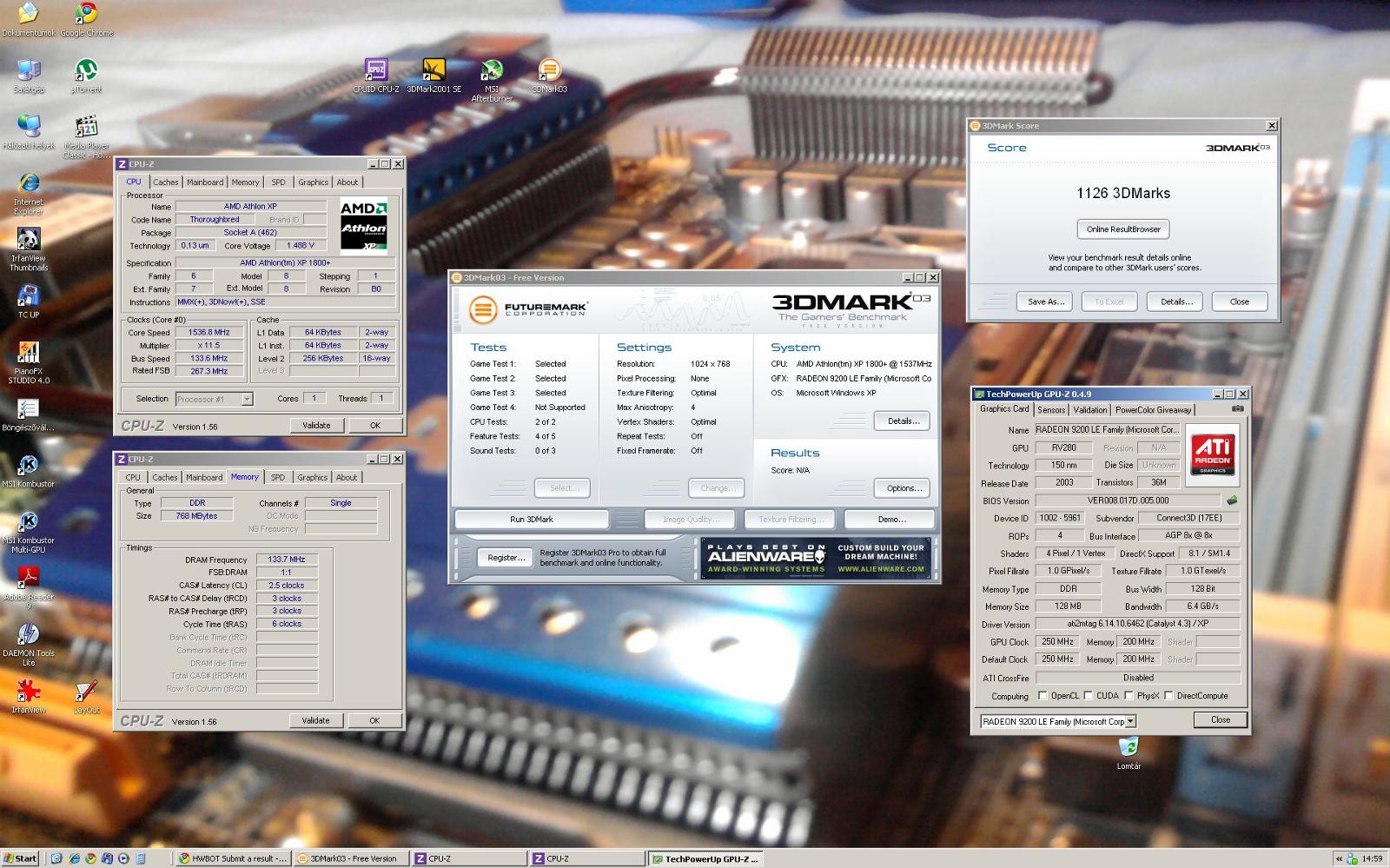Click the Core Speed value 1536.8 MHz
Viewport: 1390px width, 868px height.
pos(208,332)
